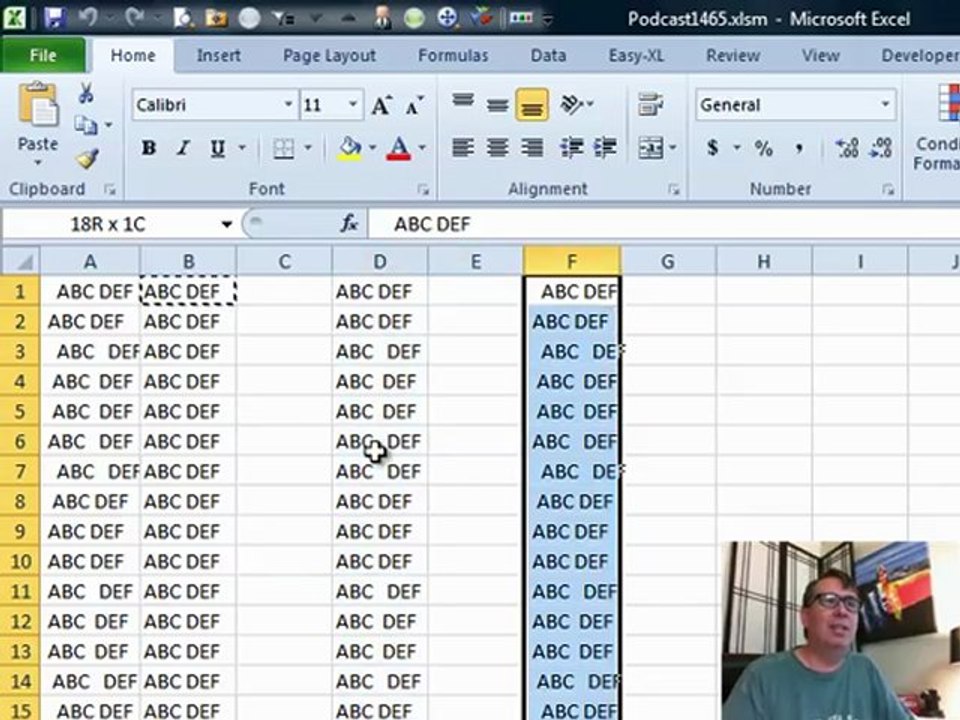Viewport: 960px width, 720px height.
Task: Click the Merge and Center icon
Action: (650, 148)
